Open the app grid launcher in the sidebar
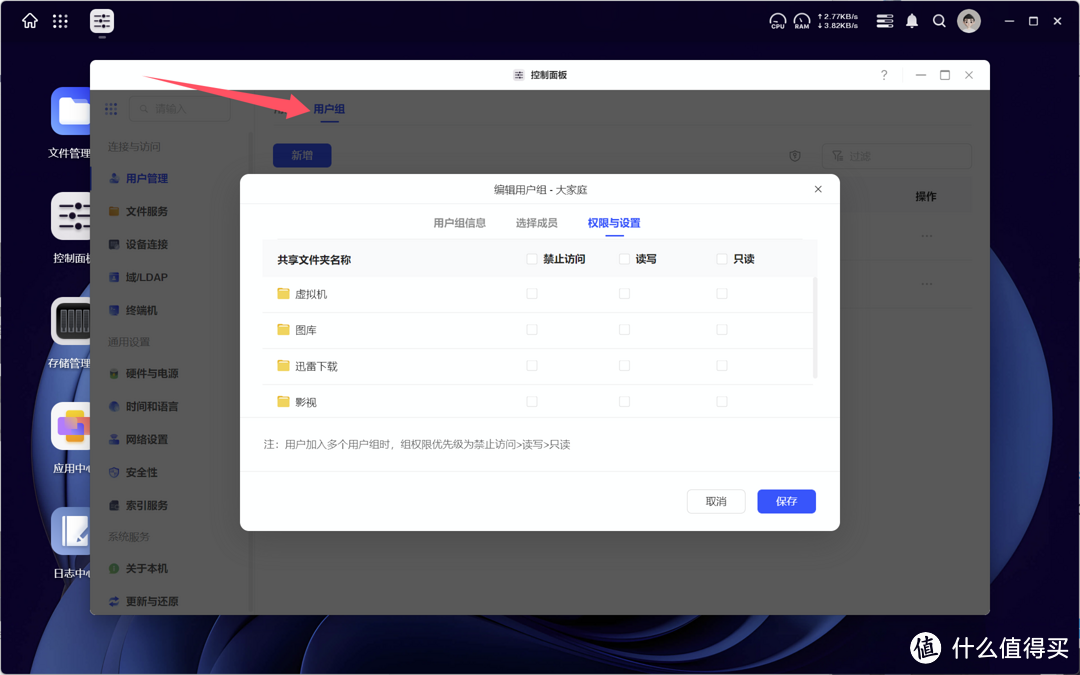Screen dimensions: 1080x675 tap(111, 108)
